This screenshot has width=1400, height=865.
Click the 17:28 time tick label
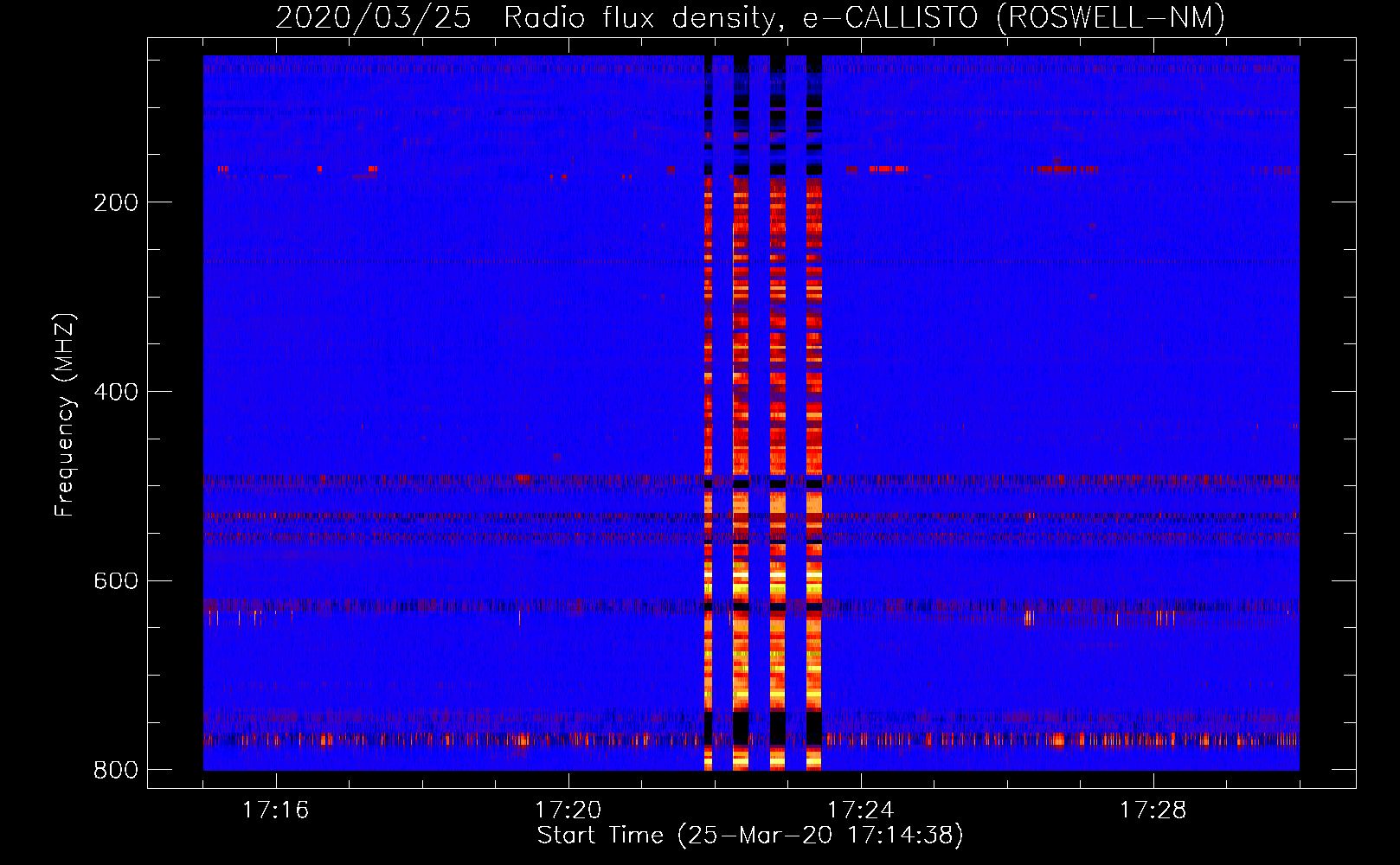1153,811
